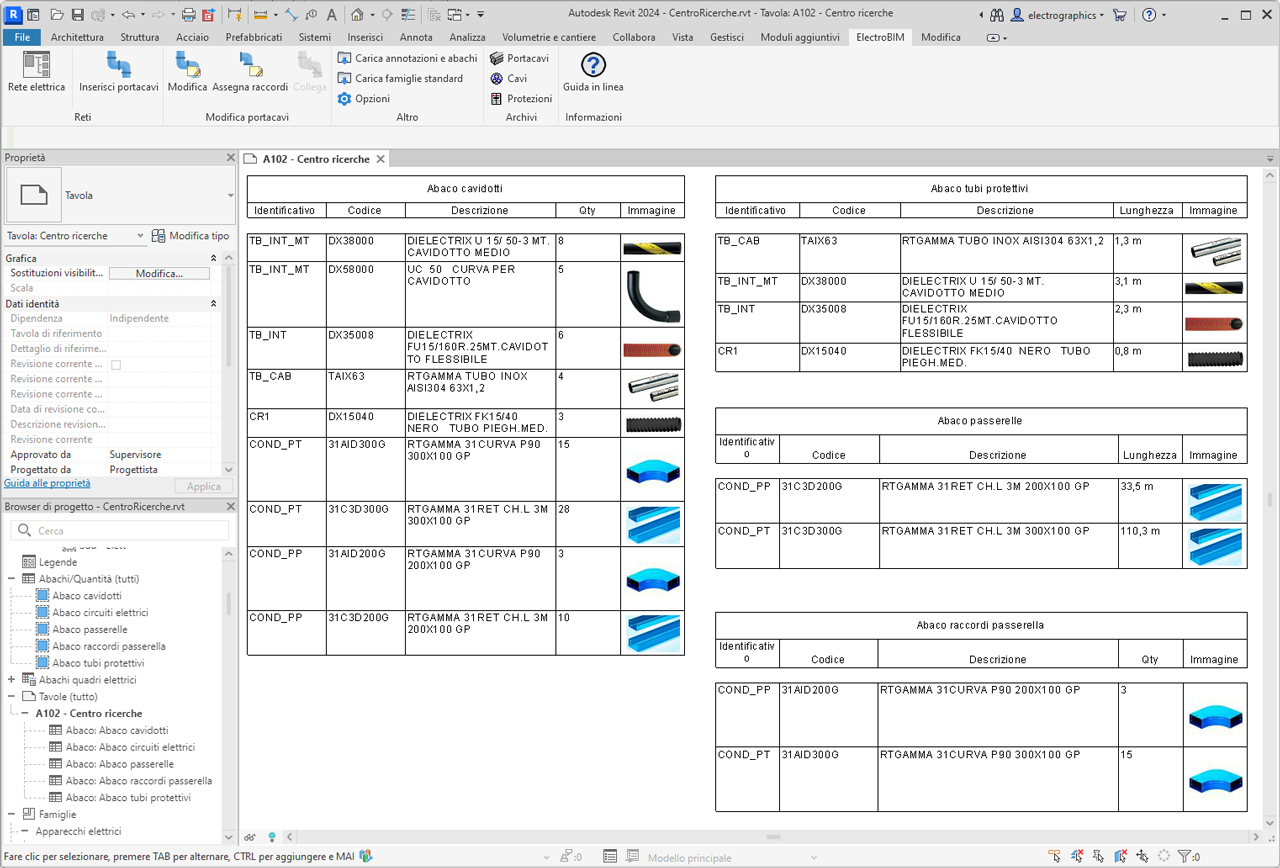Image resolution: width=1280 pixels, height=868 pixels.
Task: Open the Rete elettrica tool
Action: 37,73
